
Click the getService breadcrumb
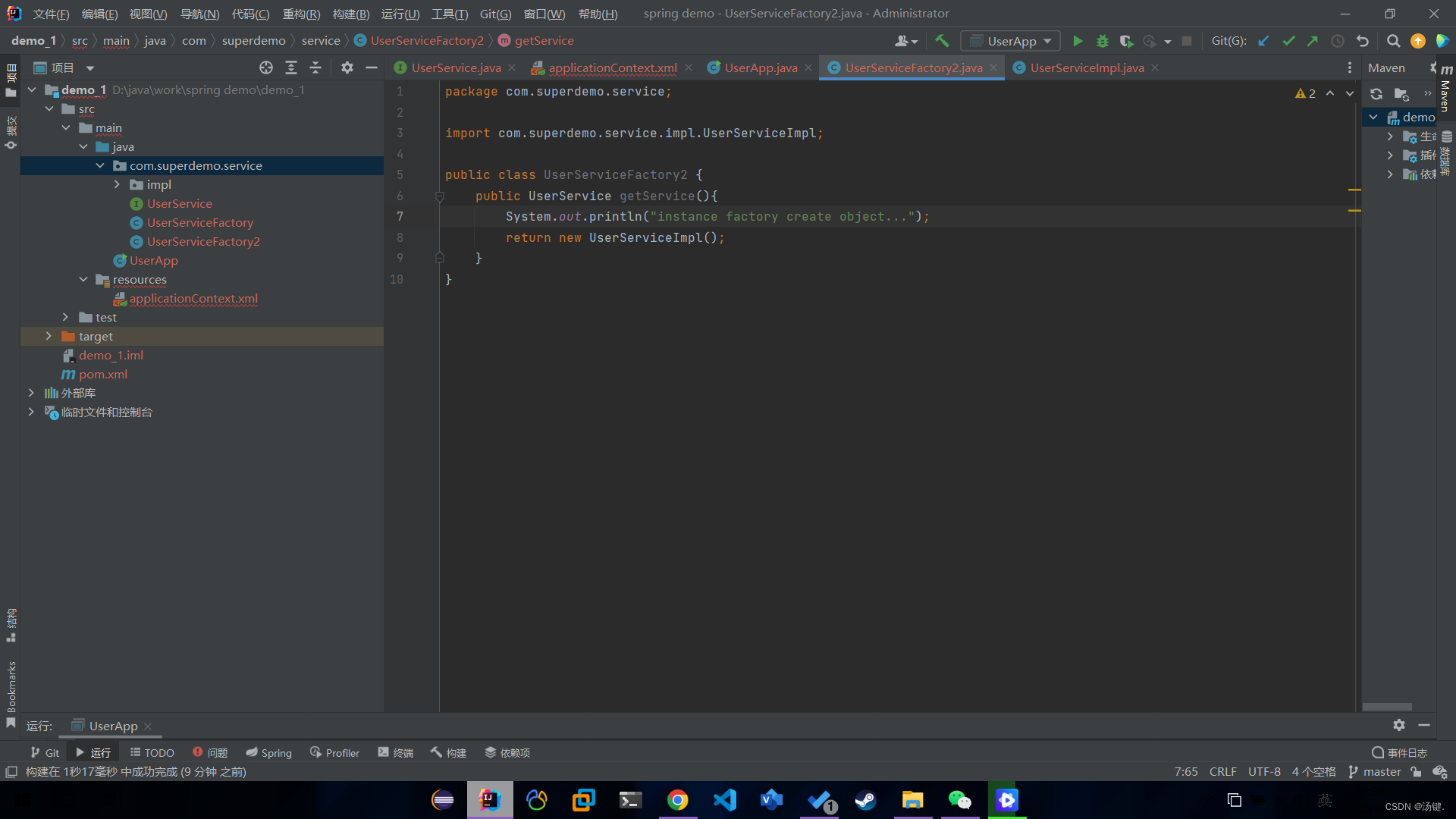point(544,41)
